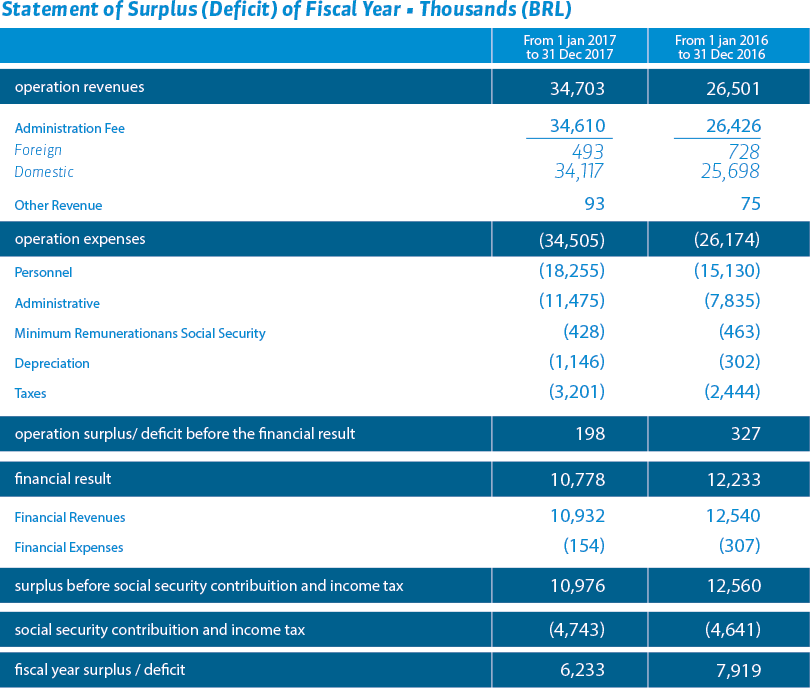
Task: Click fiscal year surplus value 7,919
Action: (x=738, y=670)
